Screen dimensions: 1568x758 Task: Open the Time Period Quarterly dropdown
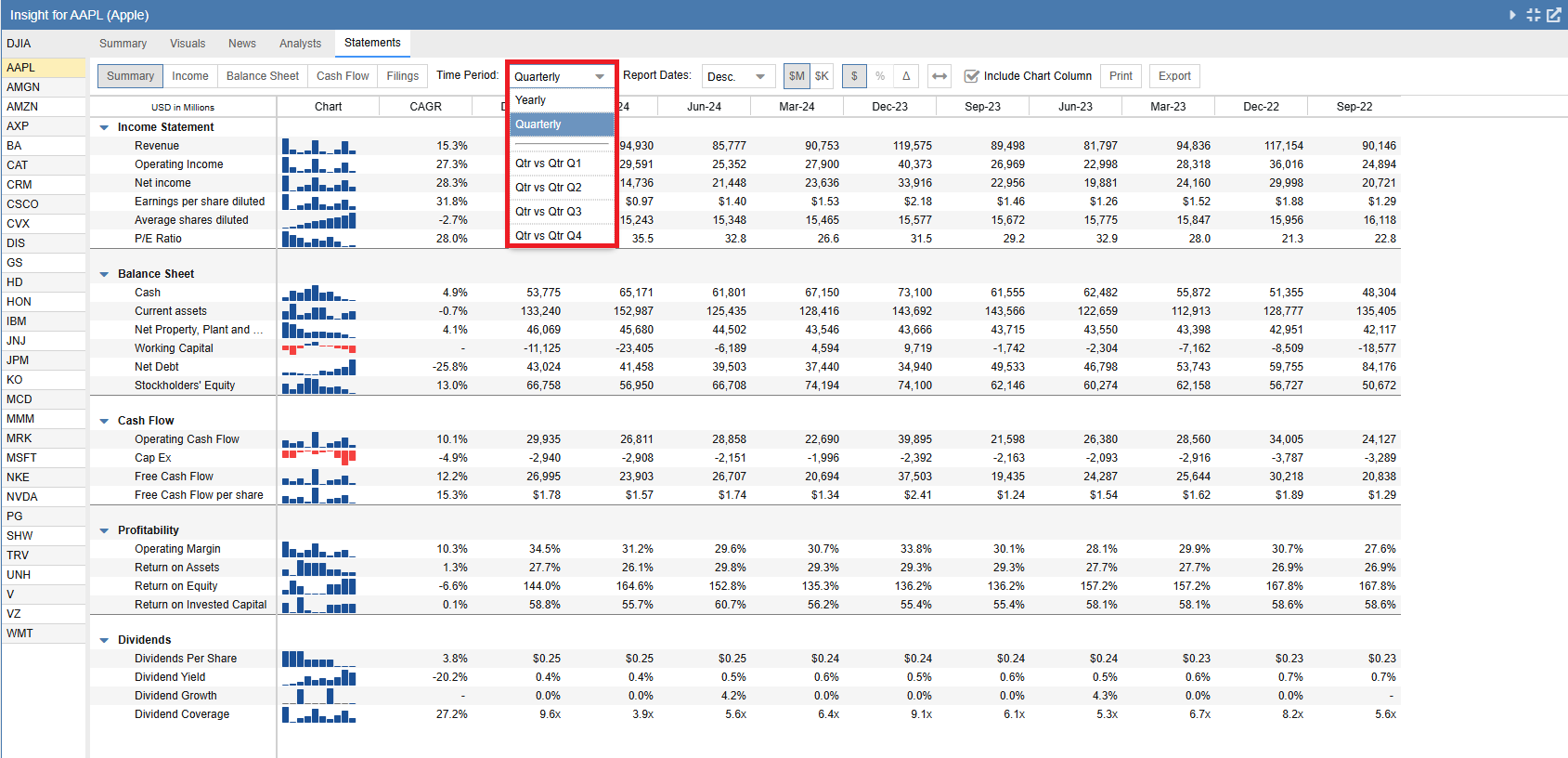(561, 76)
